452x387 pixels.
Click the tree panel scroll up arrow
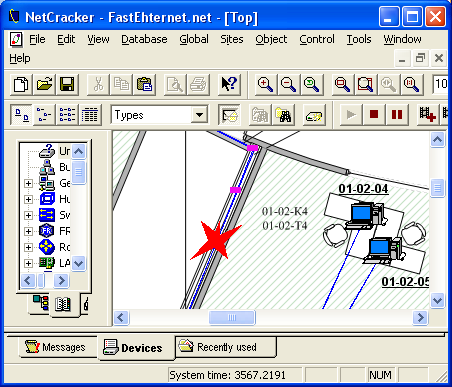pyautogui.click(x=79, y=151)
